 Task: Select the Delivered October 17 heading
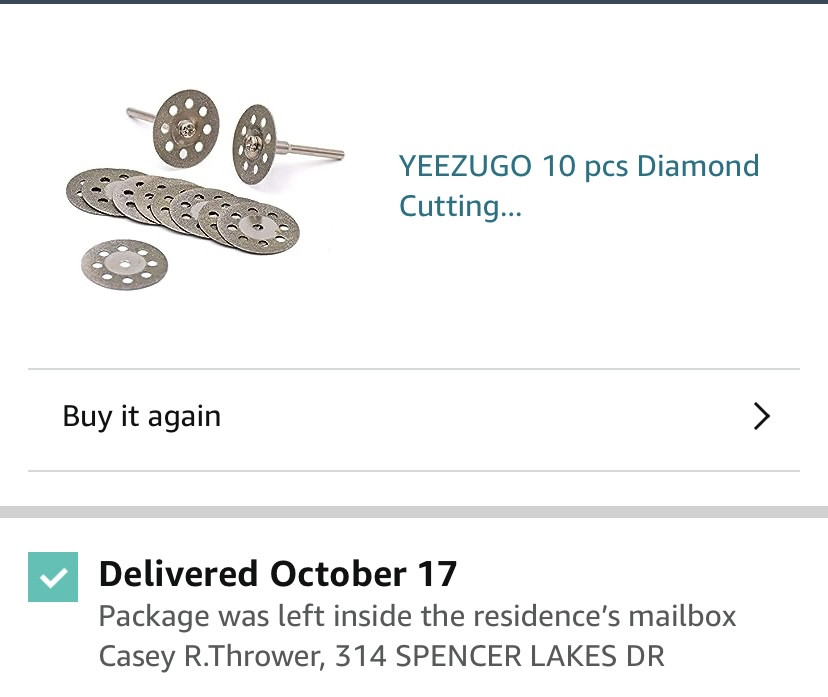(277, 574)
